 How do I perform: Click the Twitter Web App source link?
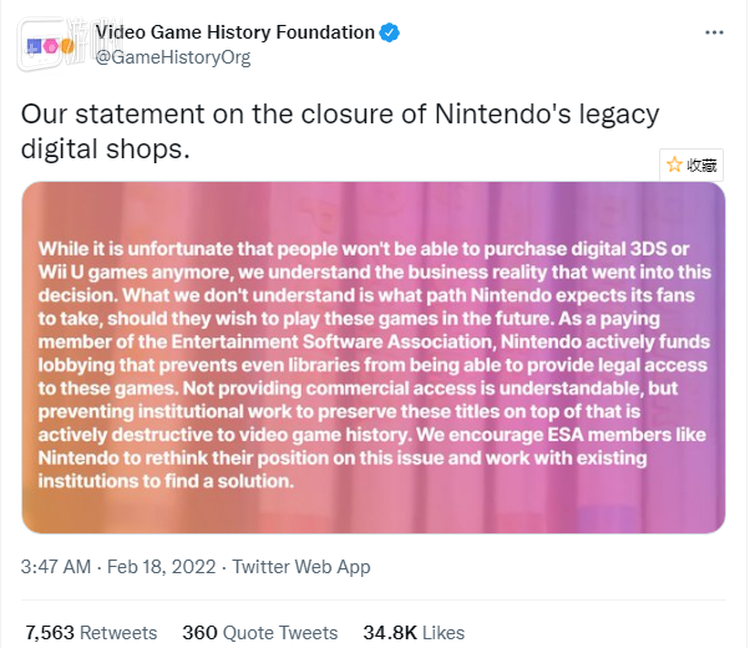point(301,567)
